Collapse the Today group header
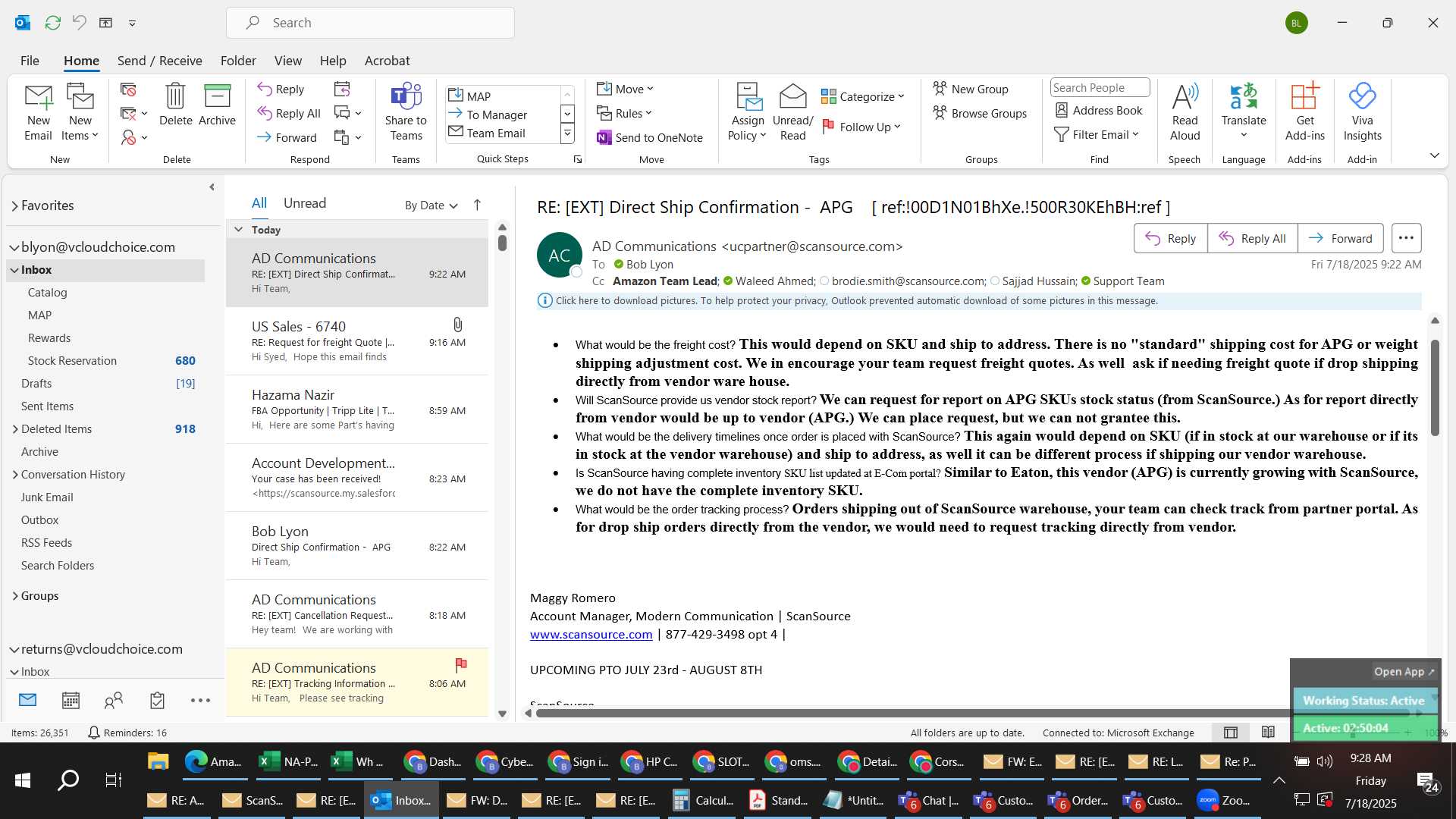Image resolution: width=1456 pixels, height=819 pixels. tap(239, 229)
